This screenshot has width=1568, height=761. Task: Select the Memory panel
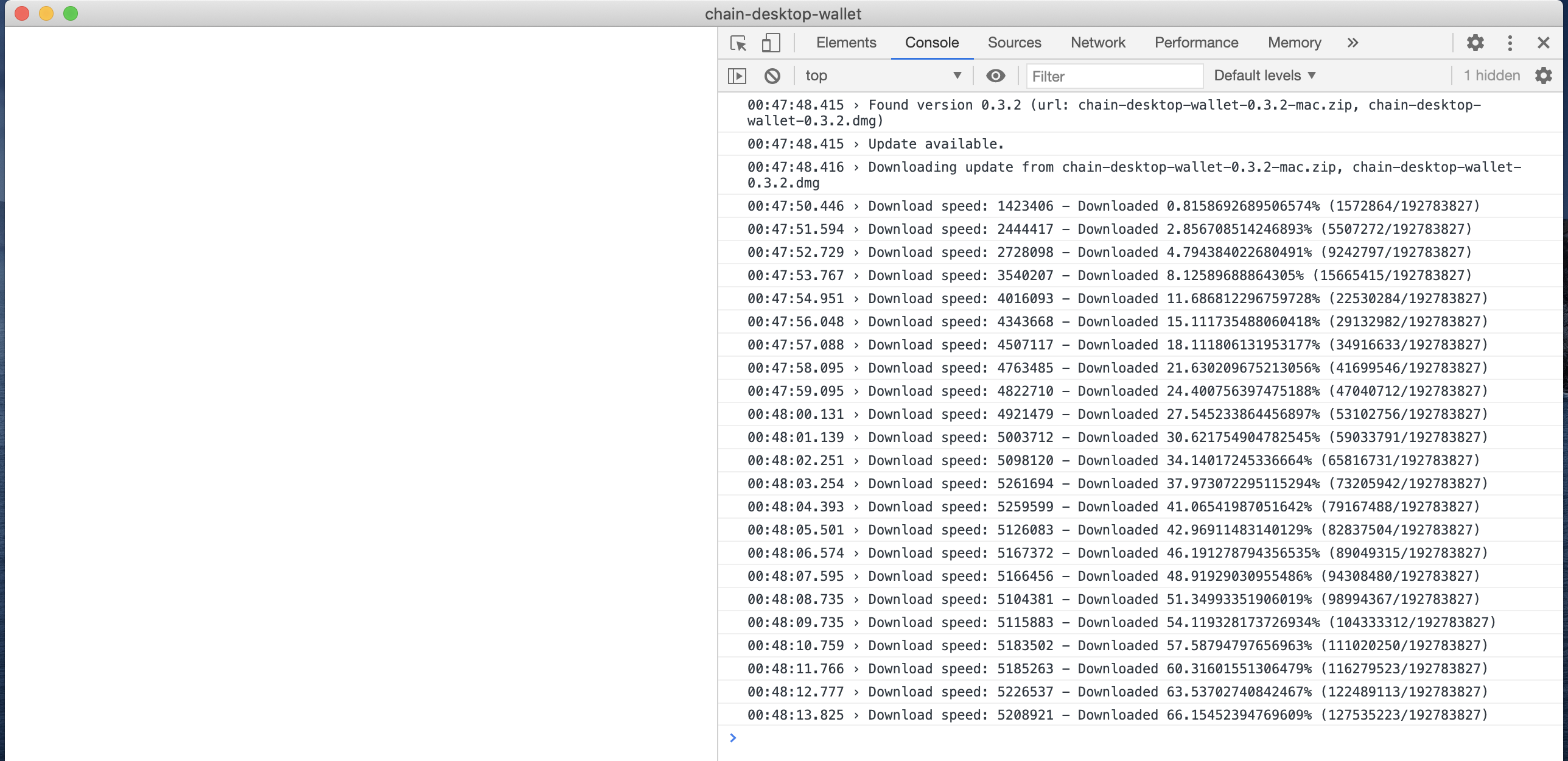(1294, 43)
